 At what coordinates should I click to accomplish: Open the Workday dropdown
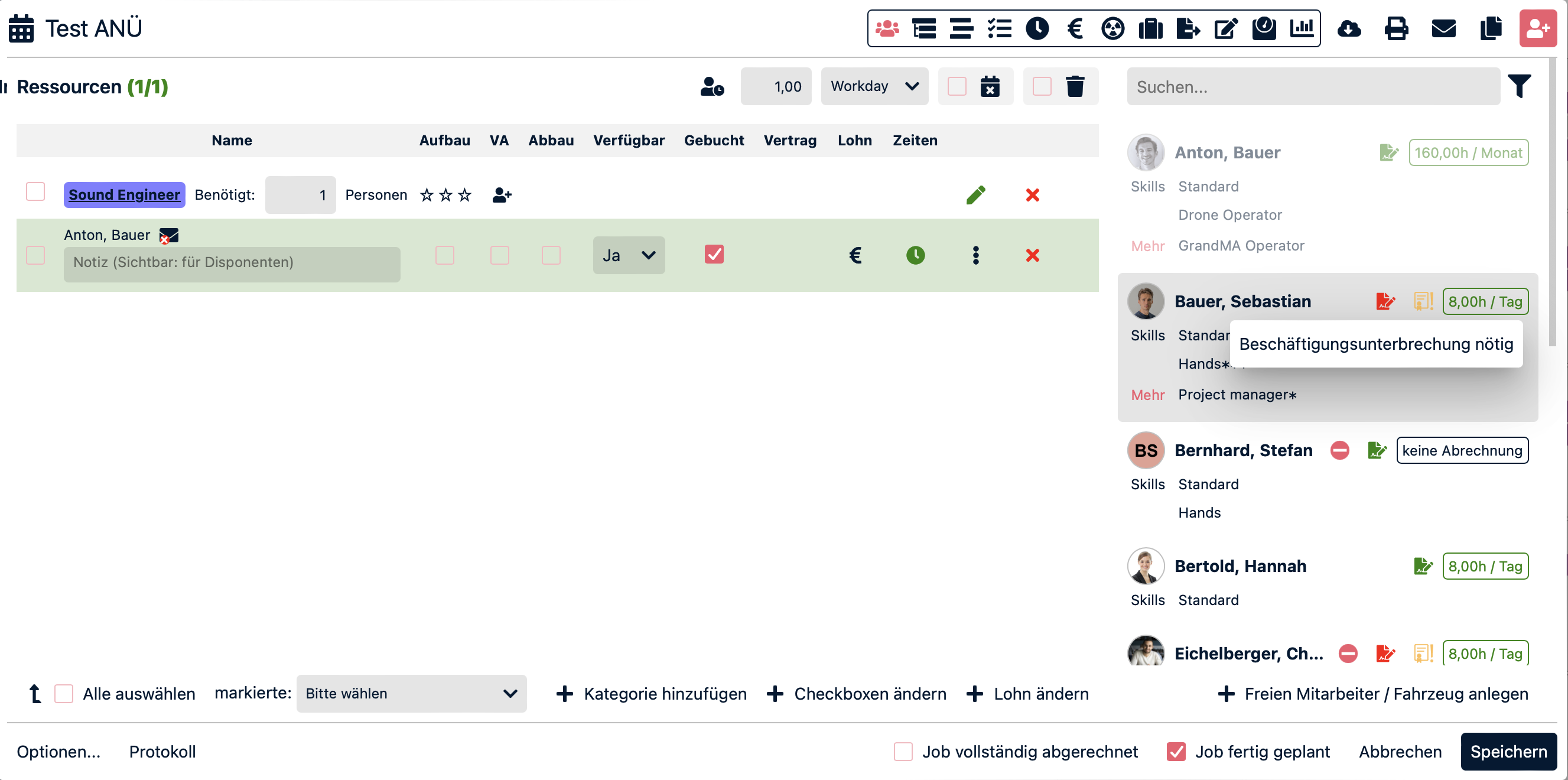click(874, 86)
